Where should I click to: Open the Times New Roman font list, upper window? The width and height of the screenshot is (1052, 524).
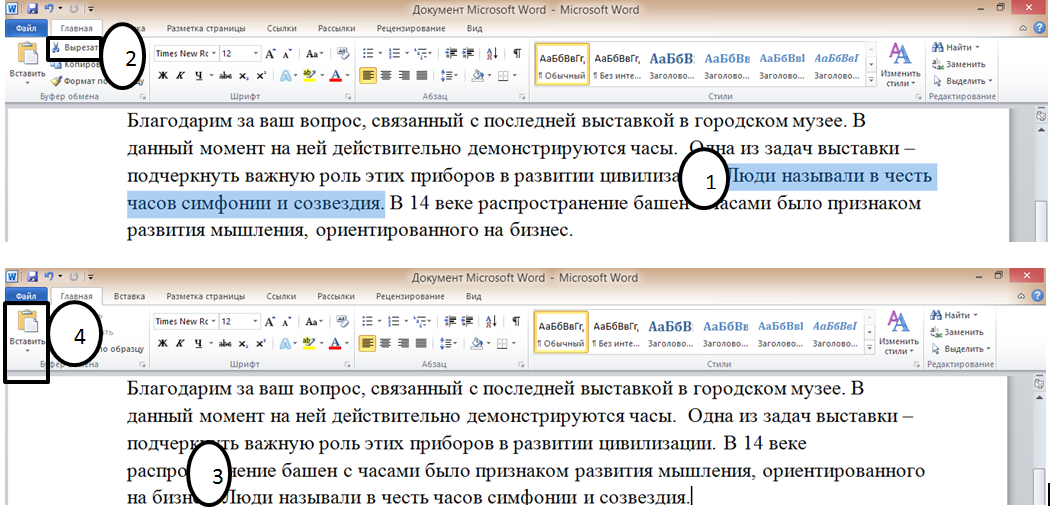pos(215,54)
